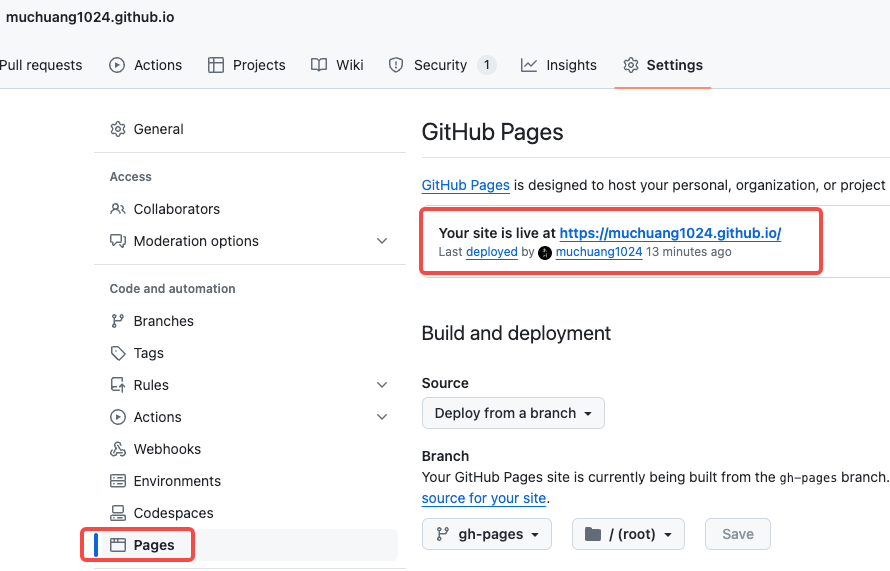Click the Pages browser icon

[x=117, y=545]
